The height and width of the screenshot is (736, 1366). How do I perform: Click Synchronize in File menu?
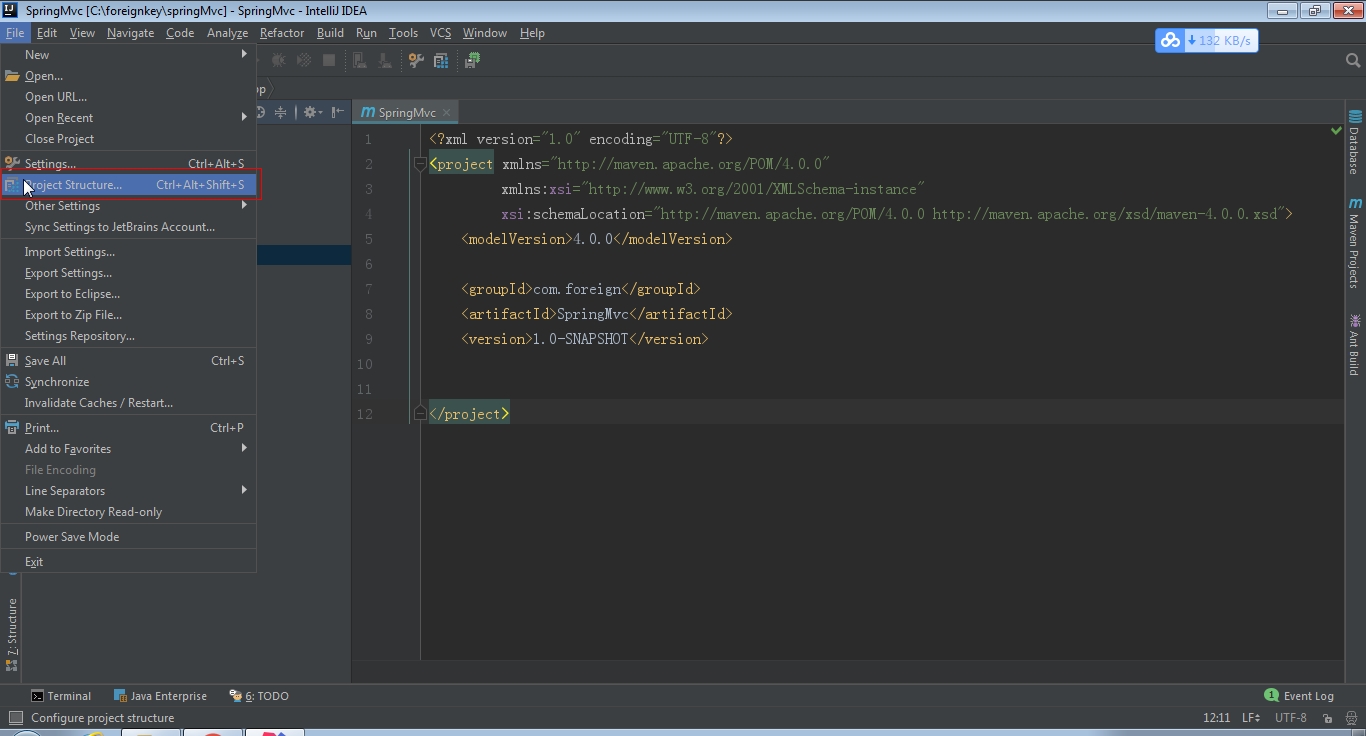point(128,382)
